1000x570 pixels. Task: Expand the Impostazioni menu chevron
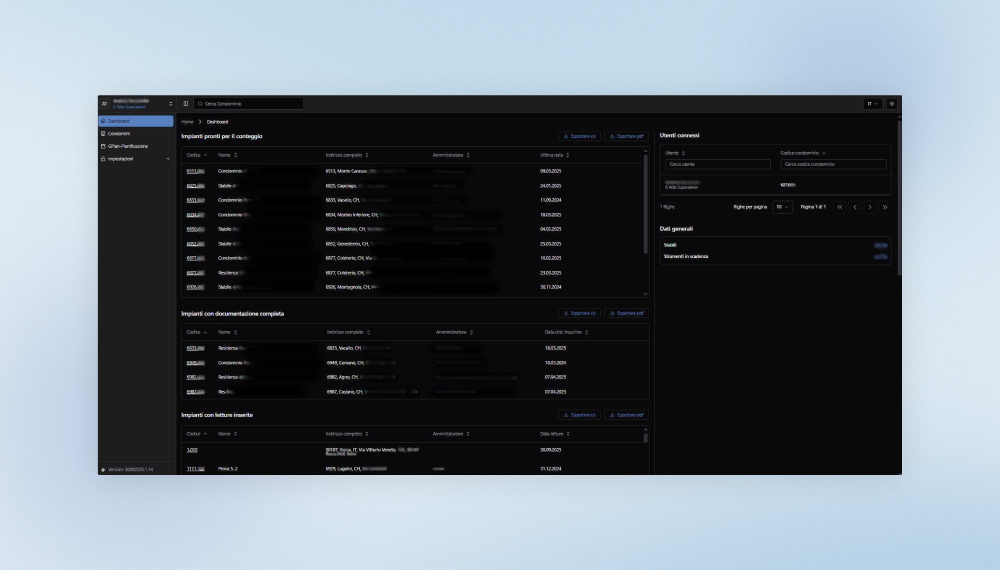coord(168,159)
